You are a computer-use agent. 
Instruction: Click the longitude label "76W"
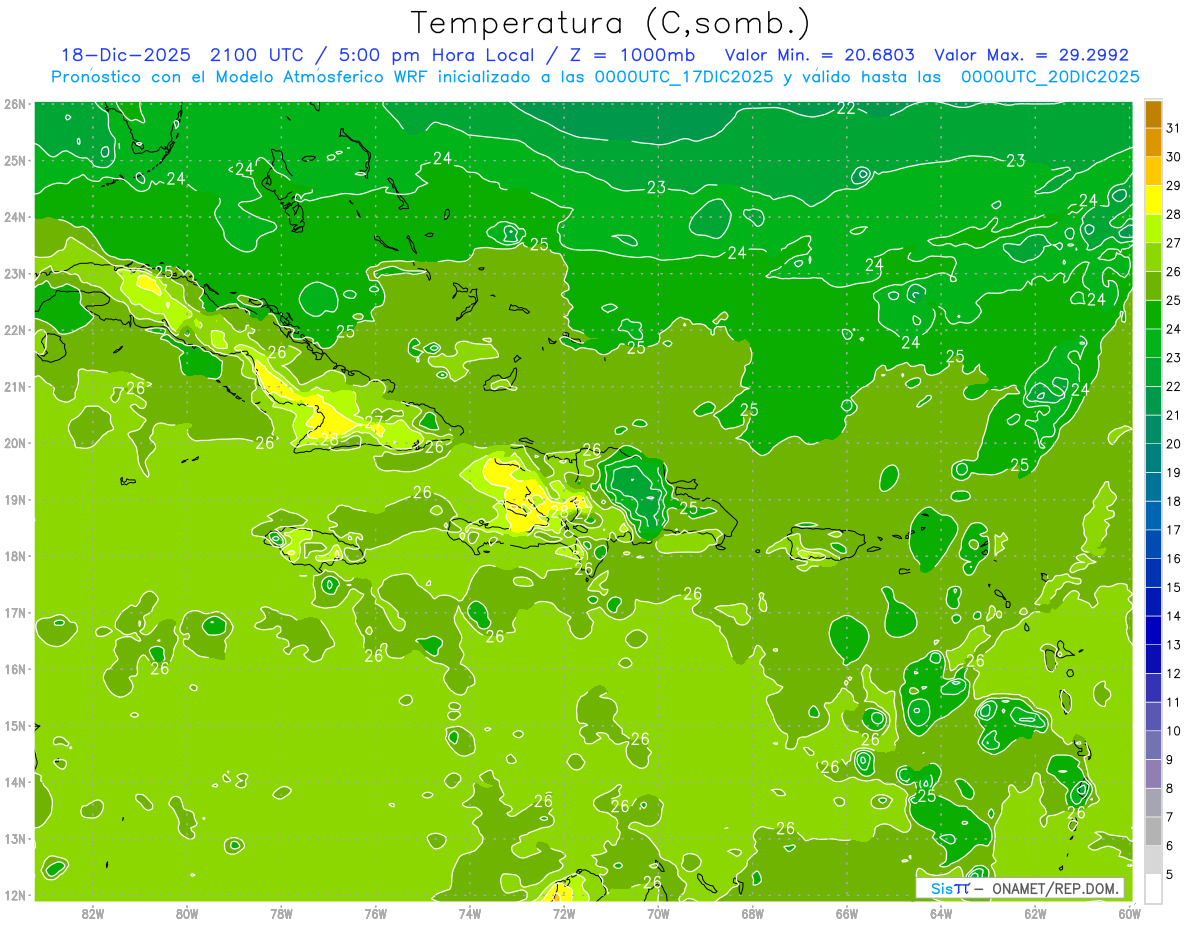375,912
